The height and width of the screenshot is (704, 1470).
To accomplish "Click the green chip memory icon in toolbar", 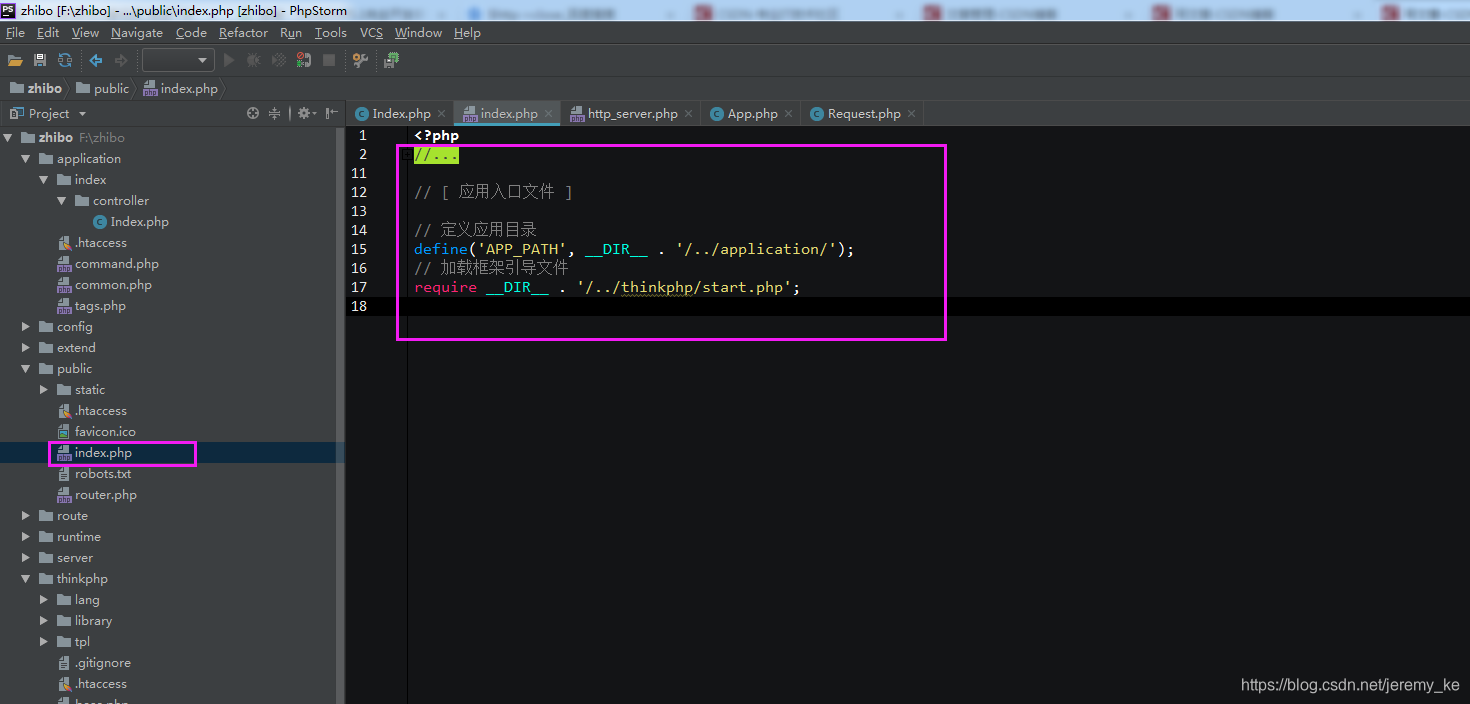I will (391, 61).
